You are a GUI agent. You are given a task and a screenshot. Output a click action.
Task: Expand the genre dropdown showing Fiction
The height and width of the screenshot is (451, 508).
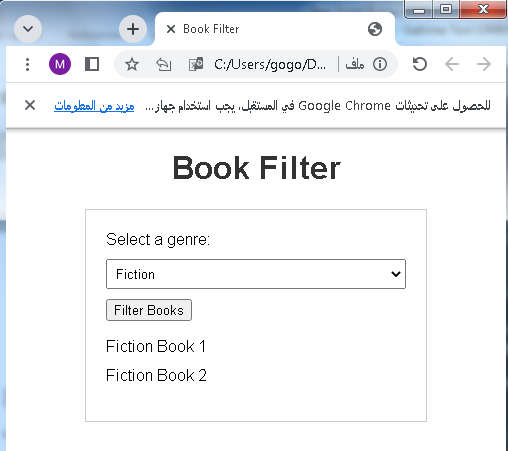pyautogui.click(x=256, y=274)
